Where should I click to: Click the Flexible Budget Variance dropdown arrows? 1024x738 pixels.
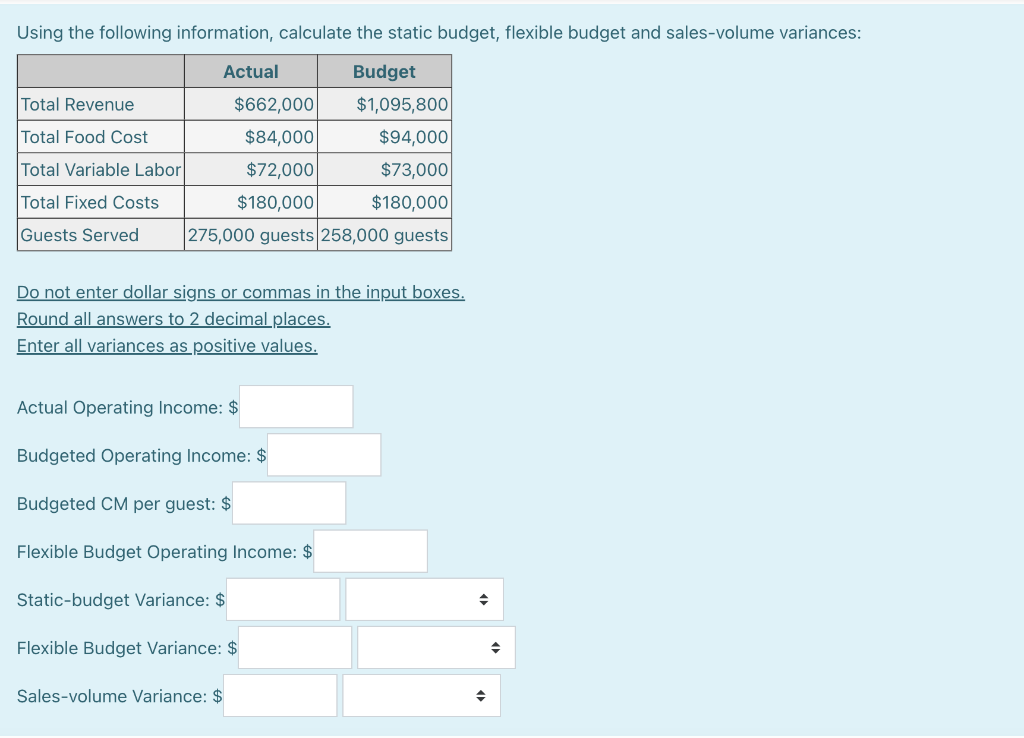(x=495, y=647)
